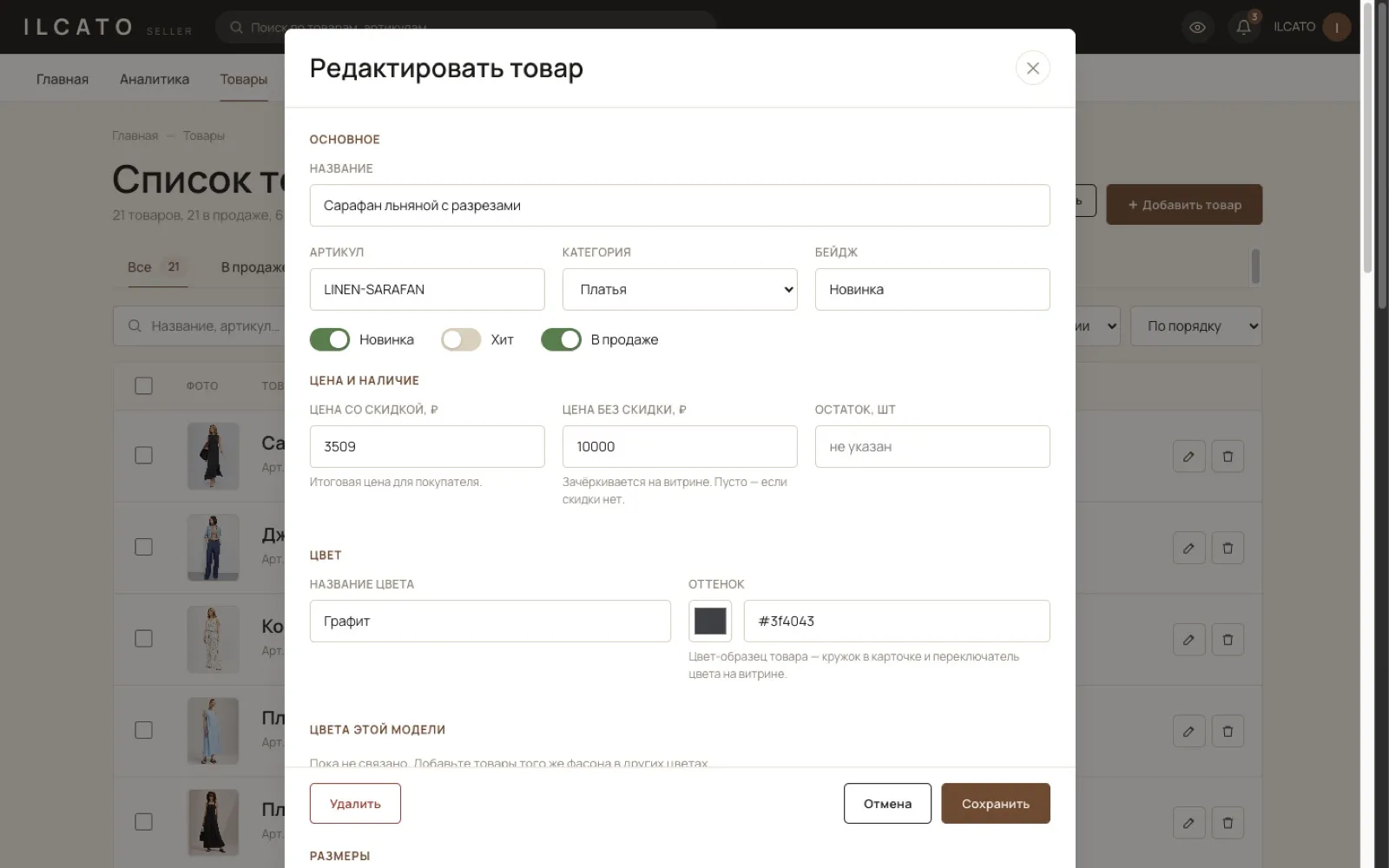Click third product thumbnail white suit

point(213,640)
